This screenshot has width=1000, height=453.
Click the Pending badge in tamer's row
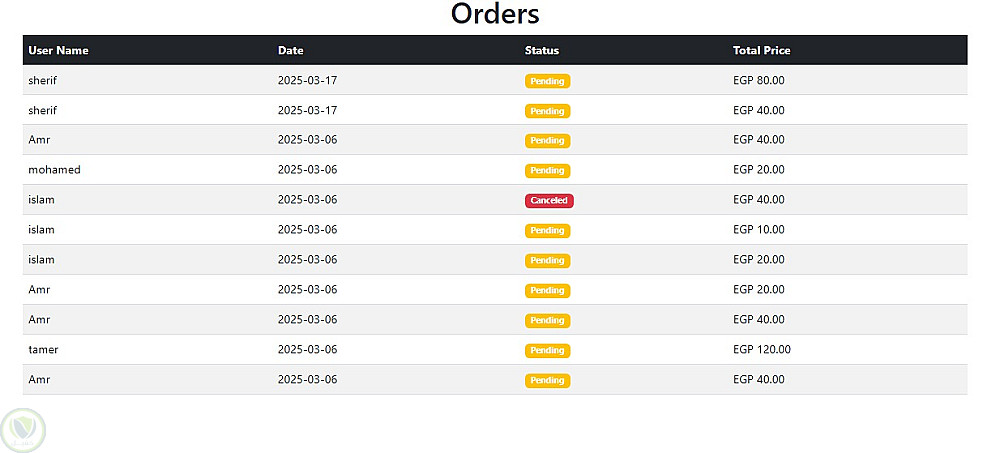547,350
